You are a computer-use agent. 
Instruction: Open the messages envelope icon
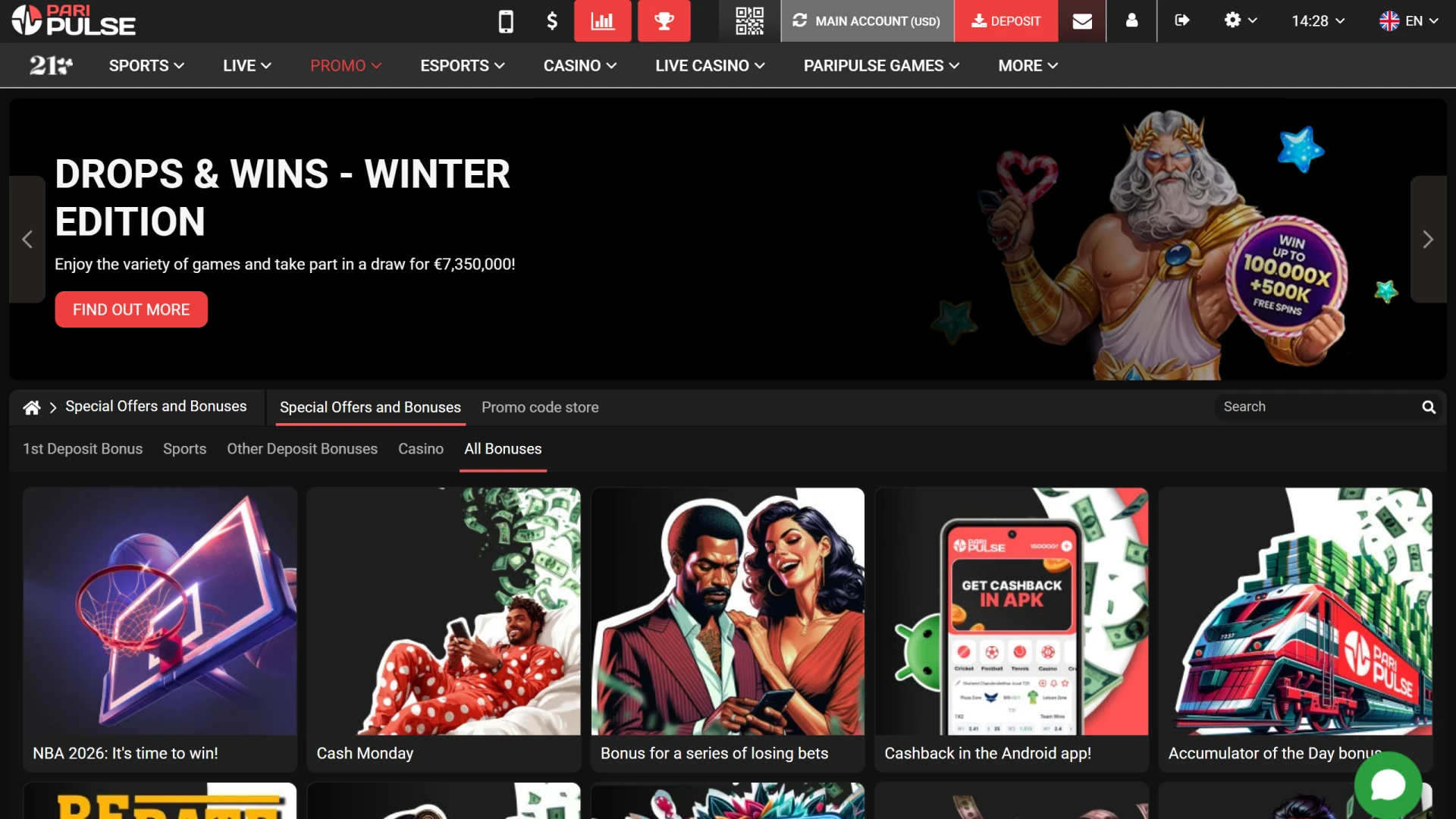1082,21
